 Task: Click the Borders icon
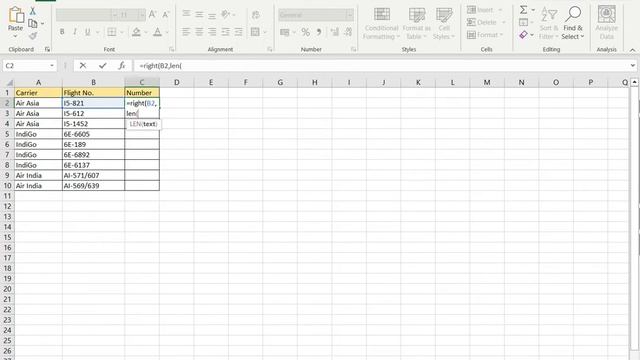pos(111,32)
